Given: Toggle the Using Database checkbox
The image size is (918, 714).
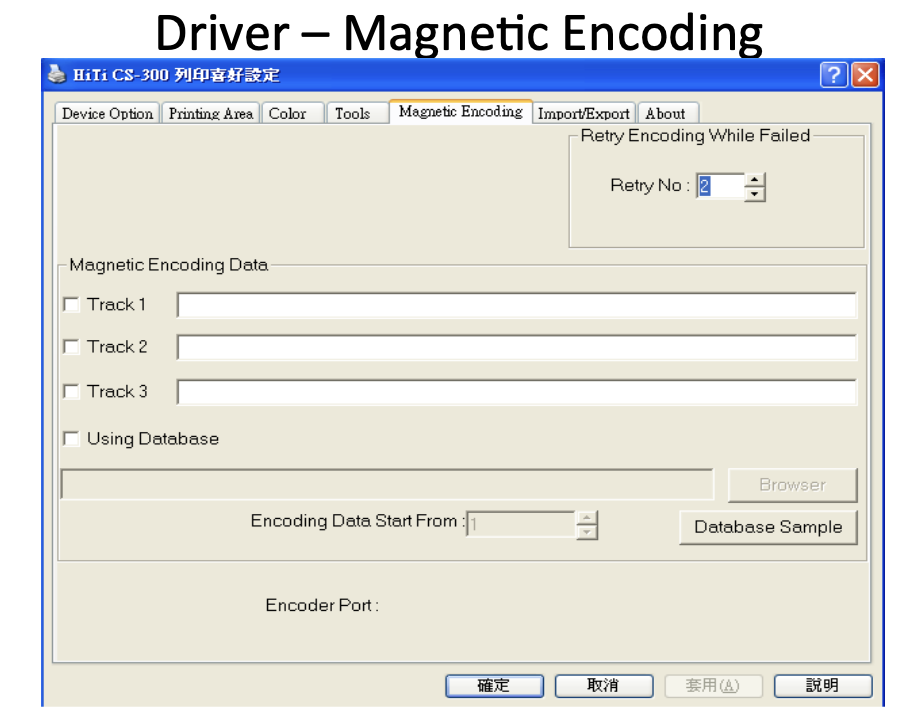Looking at the screenshot, I should [71, 439].
